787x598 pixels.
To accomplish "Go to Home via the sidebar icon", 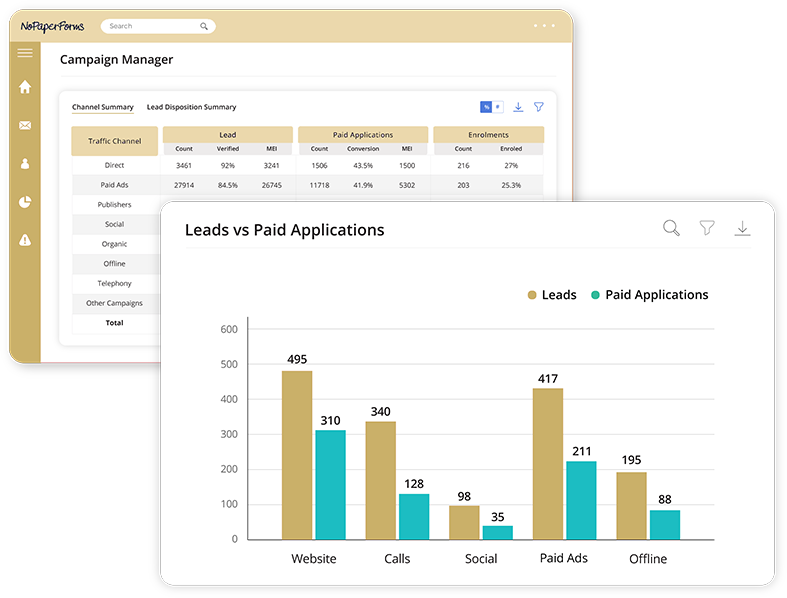I will [x=25, y=87].
